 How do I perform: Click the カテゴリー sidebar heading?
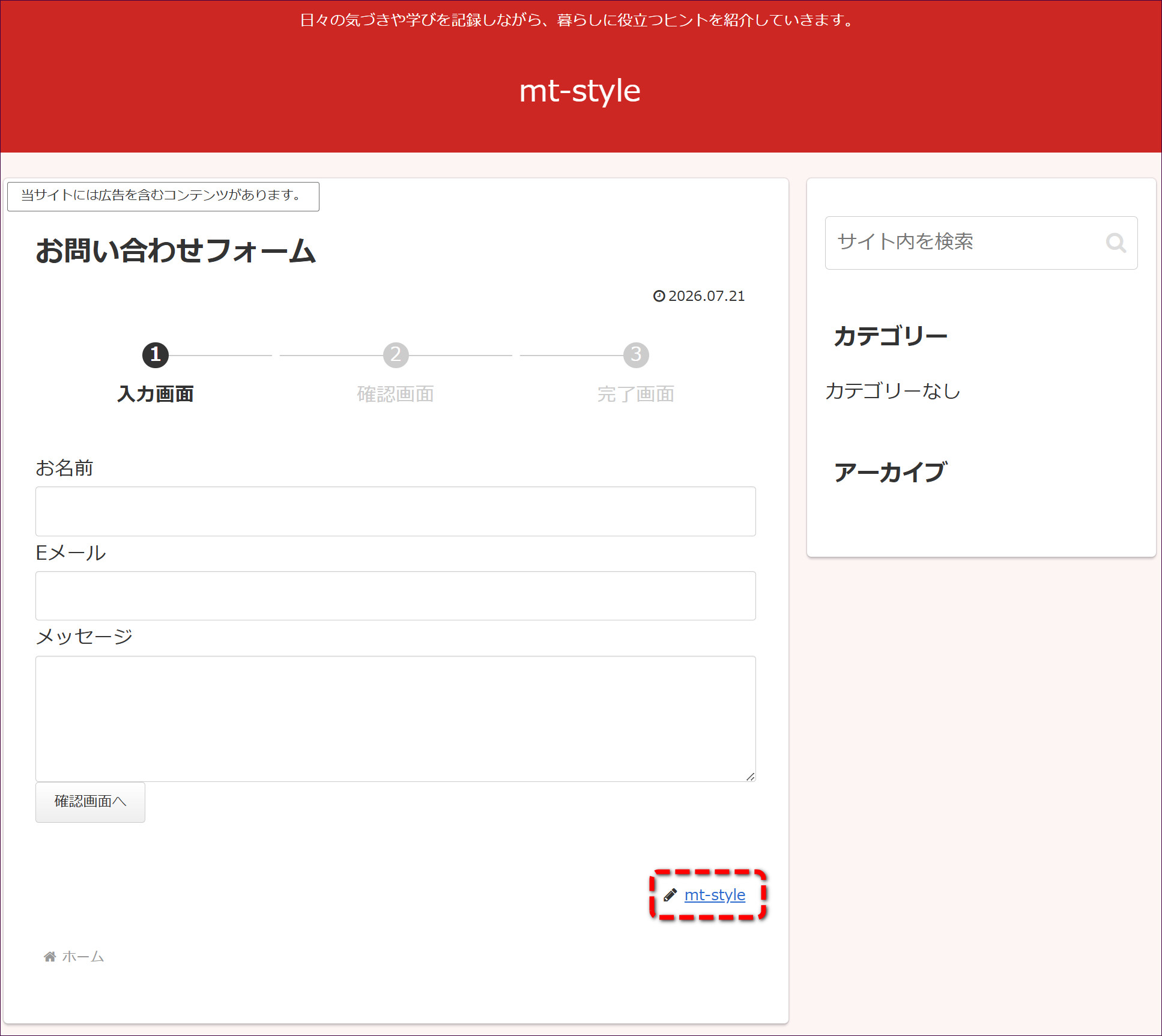coord(891,336)
